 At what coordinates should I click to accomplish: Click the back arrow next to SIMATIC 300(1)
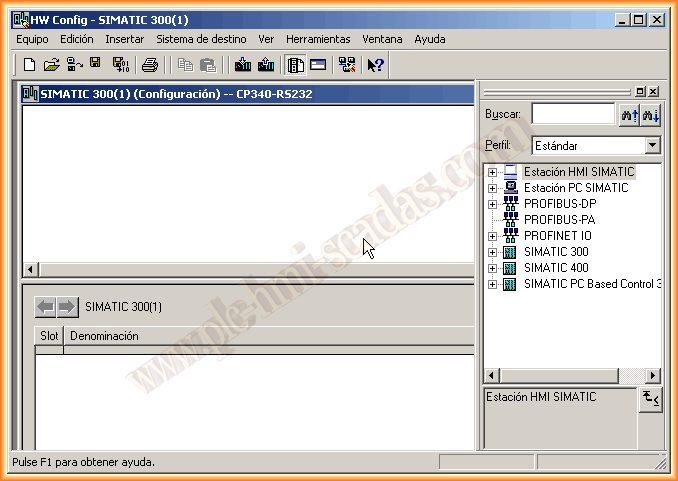[45, 307]
